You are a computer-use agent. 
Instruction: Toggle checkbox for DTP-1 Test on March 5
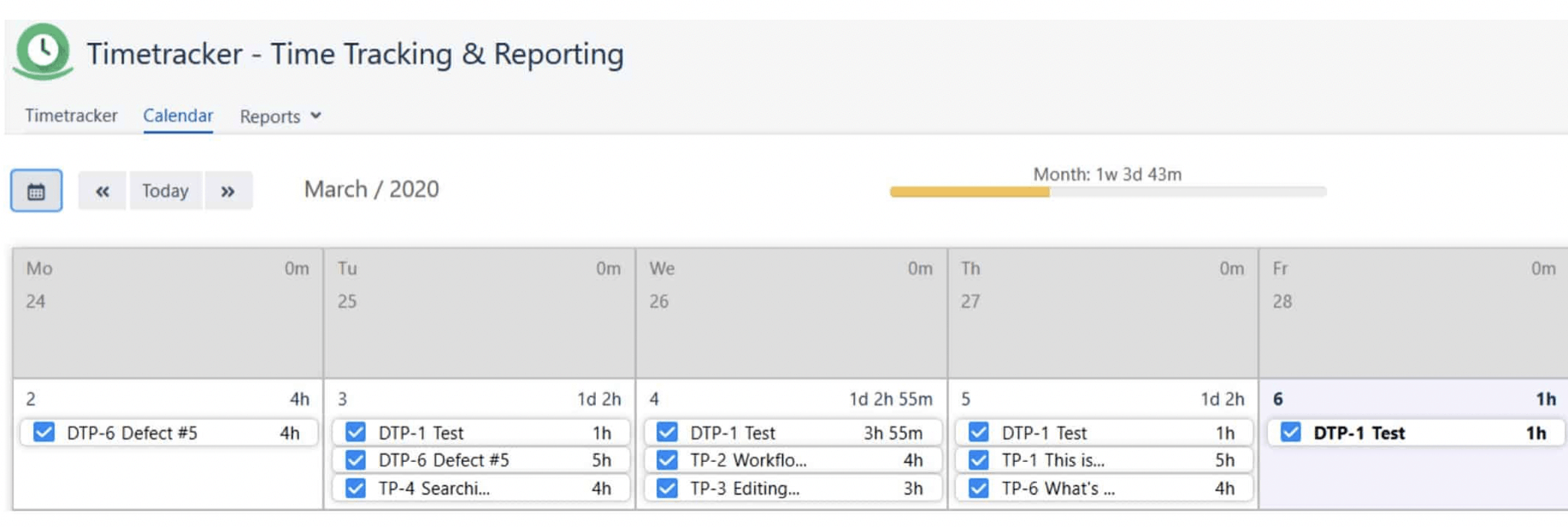(979, 433)
